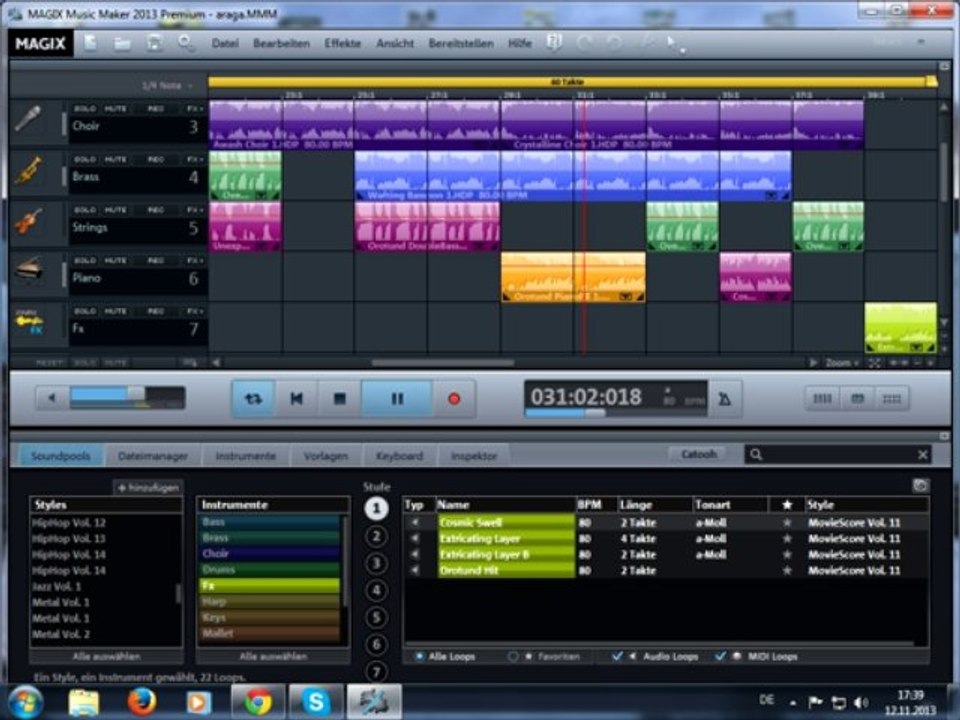Mute the Brass track
Viewport: 960px width, 720px height.
pyautogui.click(x=114, y=159)
